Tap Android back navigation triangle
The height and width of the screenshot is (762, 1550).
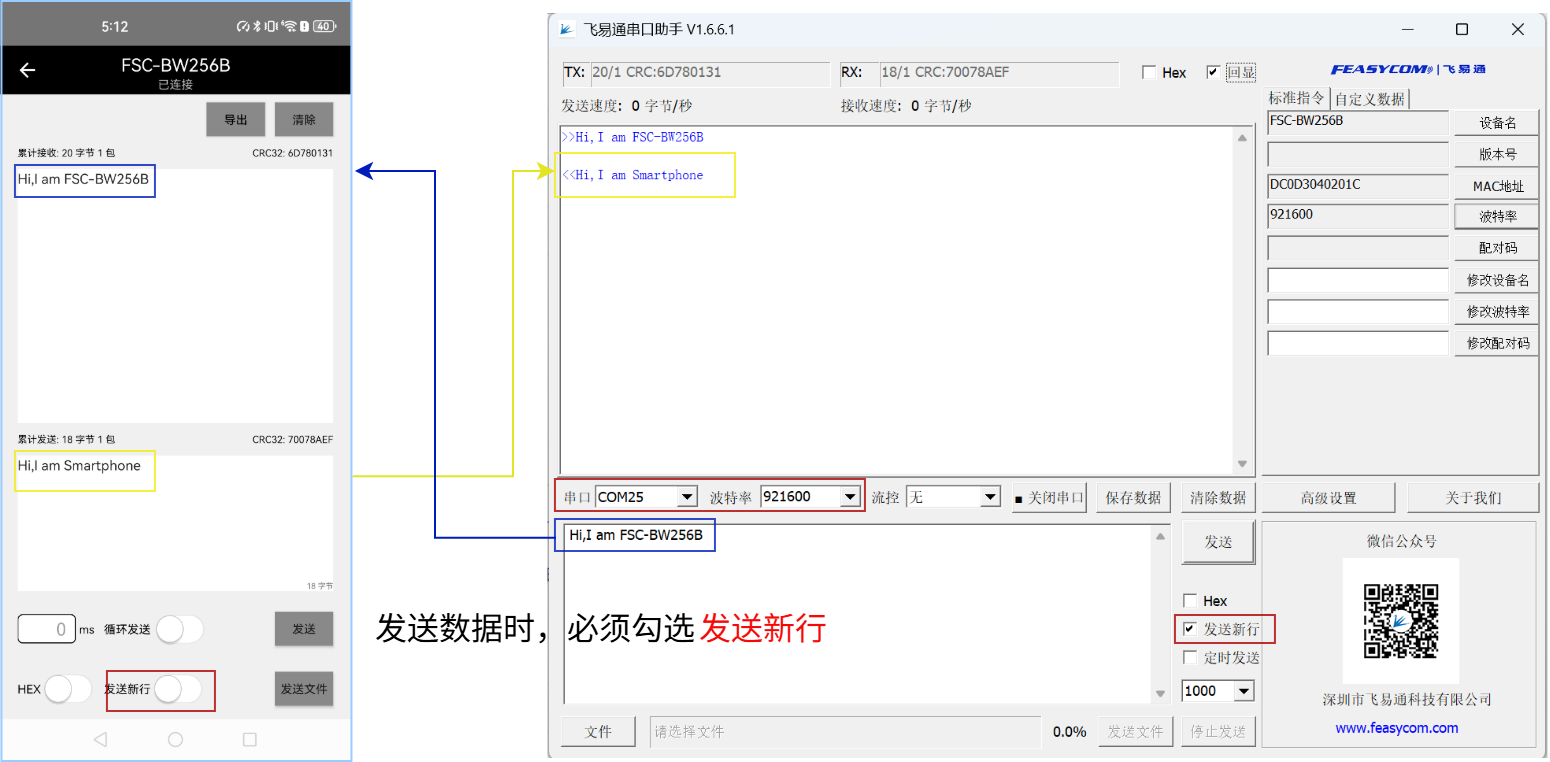[100, 740]
